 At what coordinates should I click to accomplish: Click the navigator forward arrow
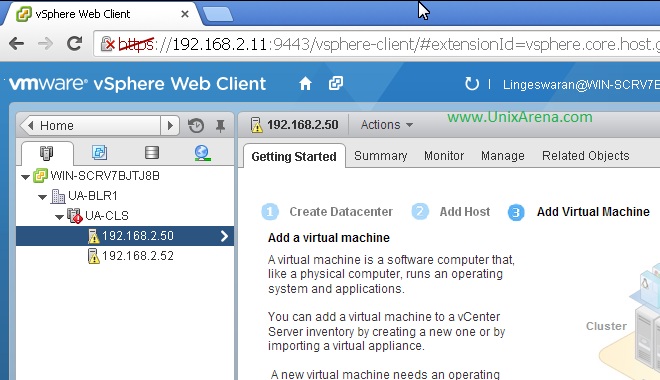click(170, 125)
